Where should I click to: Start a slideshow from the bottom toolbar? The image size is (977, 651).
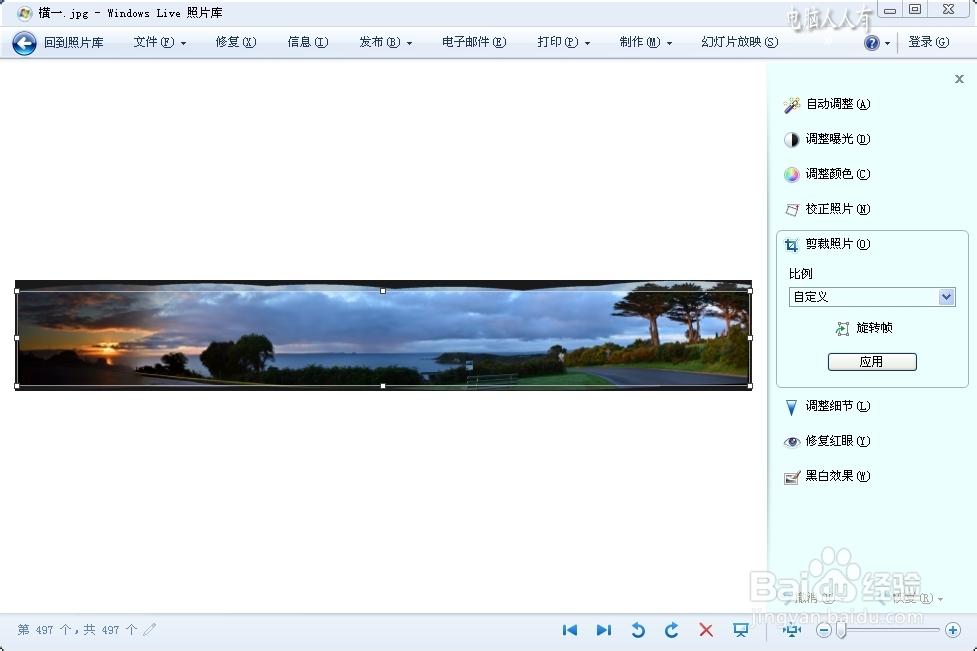click(x=740, y=630)
